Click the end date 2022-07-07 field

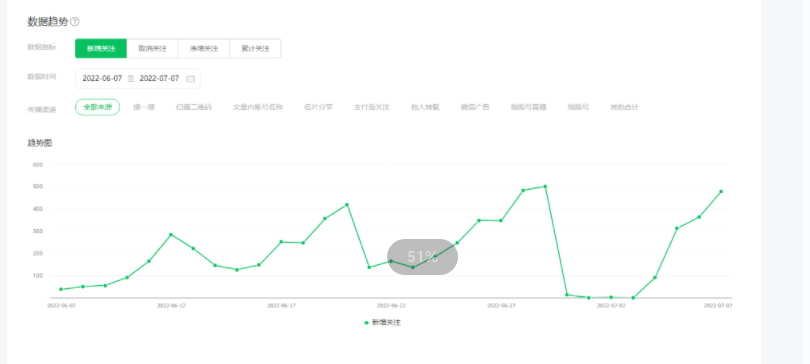pos(159,78)
